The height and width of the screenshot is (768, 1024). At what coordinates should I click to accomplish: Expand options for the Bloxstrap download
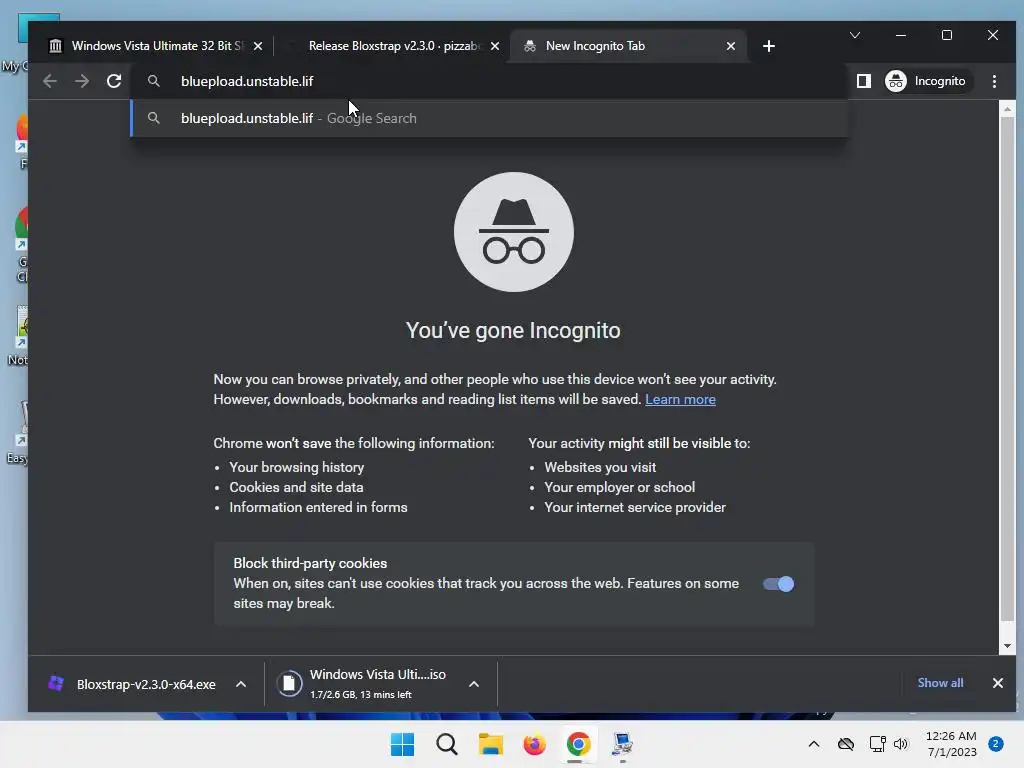(x=241, y=684)
